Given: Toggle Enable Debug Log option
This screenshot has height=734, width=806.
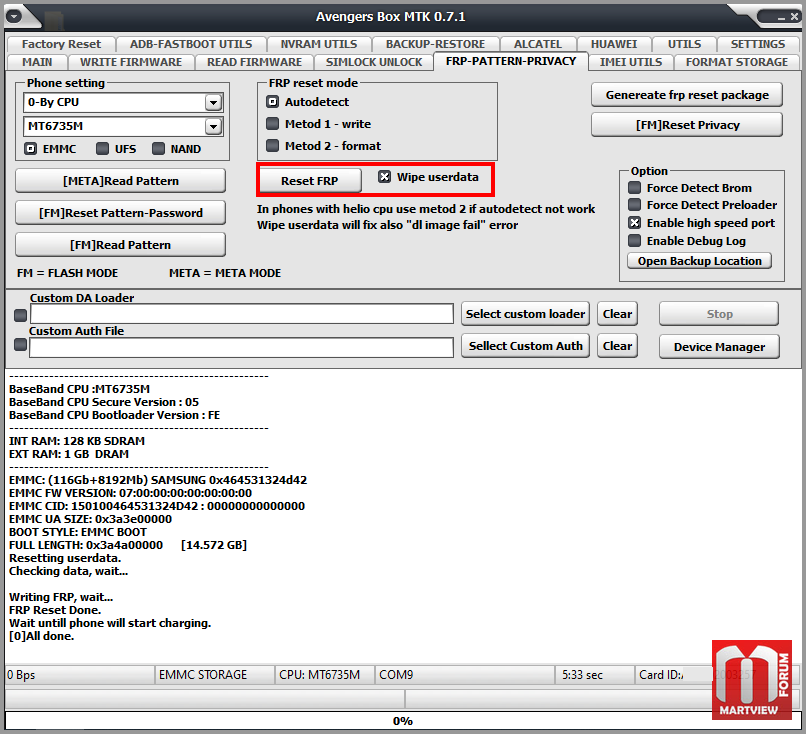Looking at the screenshot, I should point(635,241).
